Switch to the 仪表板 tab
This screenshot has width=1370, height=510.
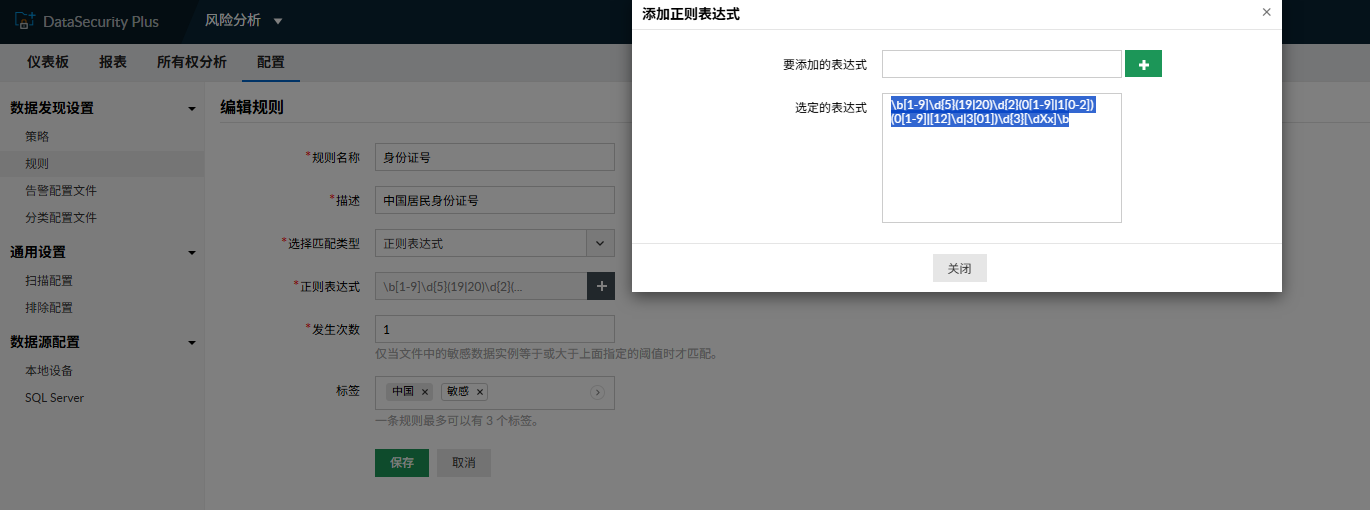pyautogui.click(x=48, y=62)
